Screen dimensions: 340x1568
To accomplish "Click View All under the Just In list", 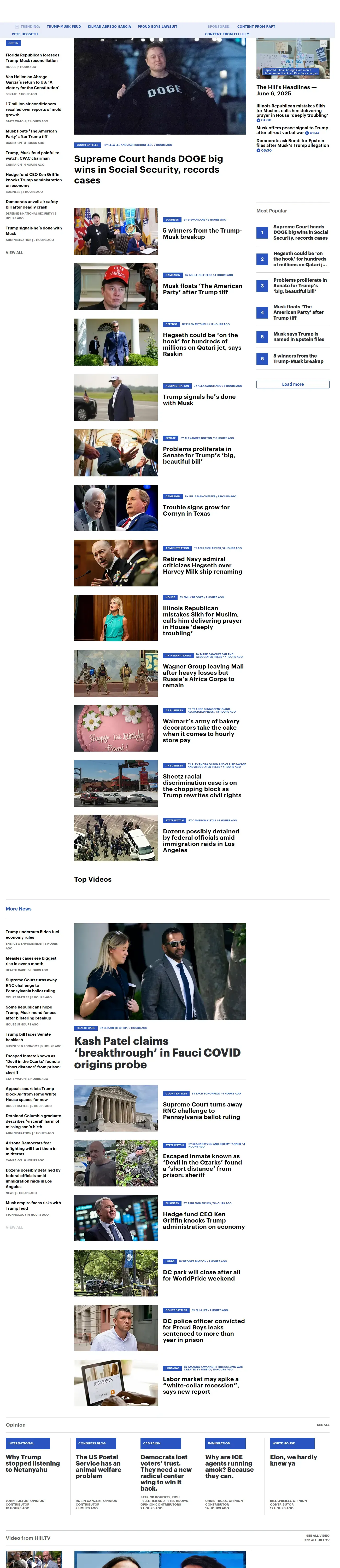I will tap(15, 253).
